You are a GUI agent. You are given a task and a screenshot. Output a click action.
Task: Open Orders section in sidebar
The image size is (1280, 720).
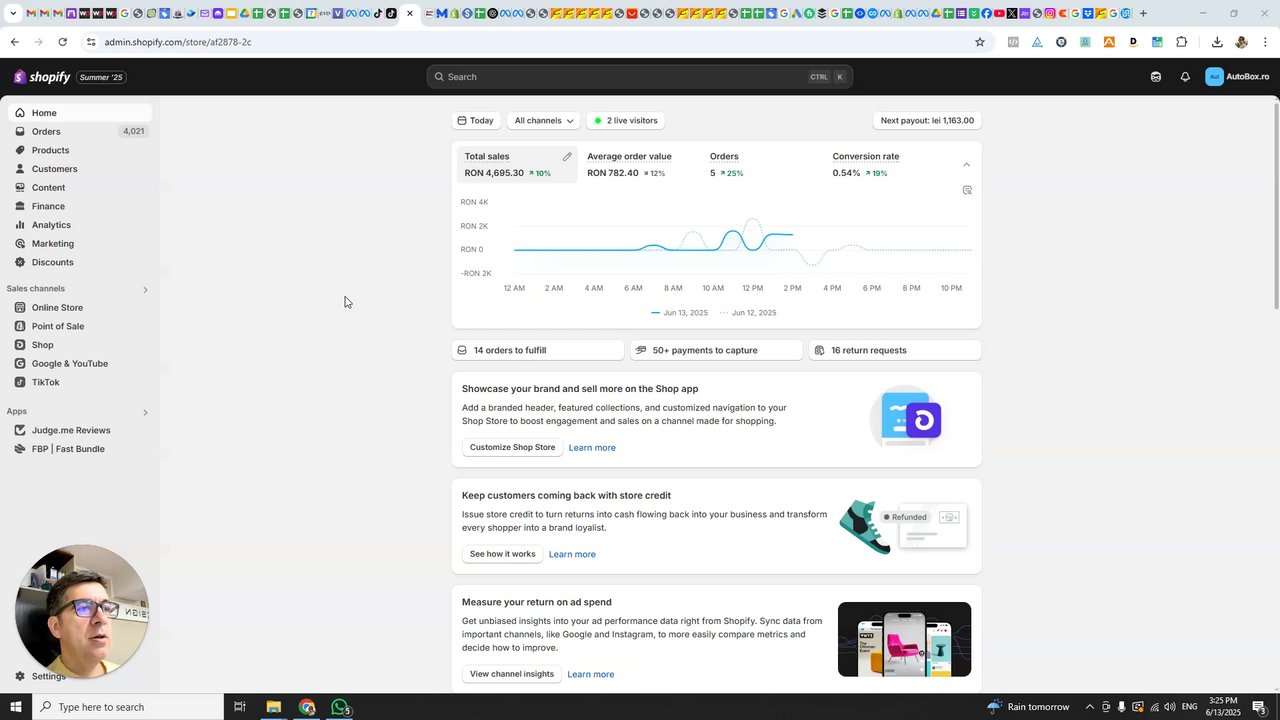point(78,131)
